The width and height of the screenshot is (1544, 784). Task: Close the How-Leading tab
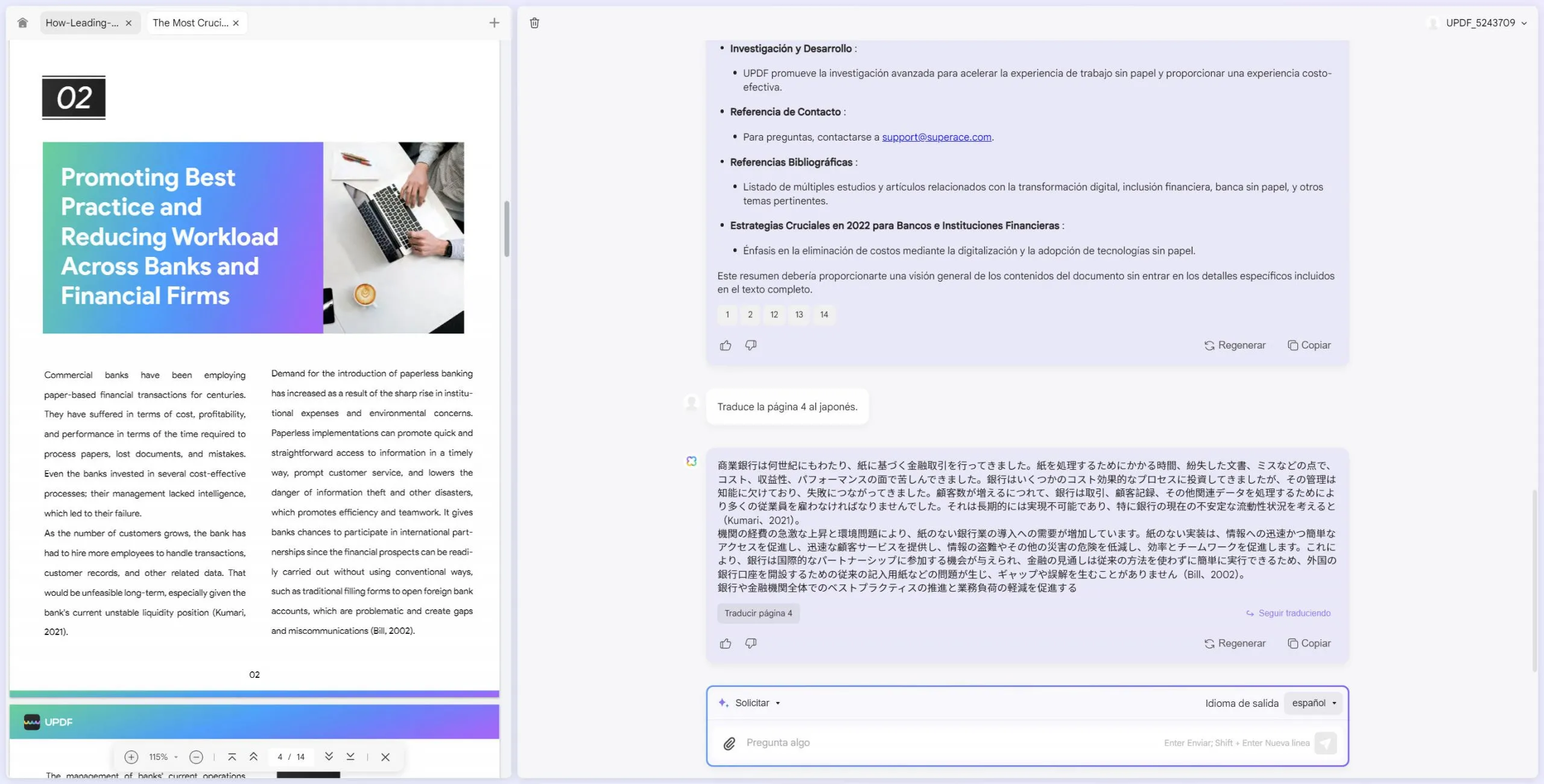click(128, 23)
